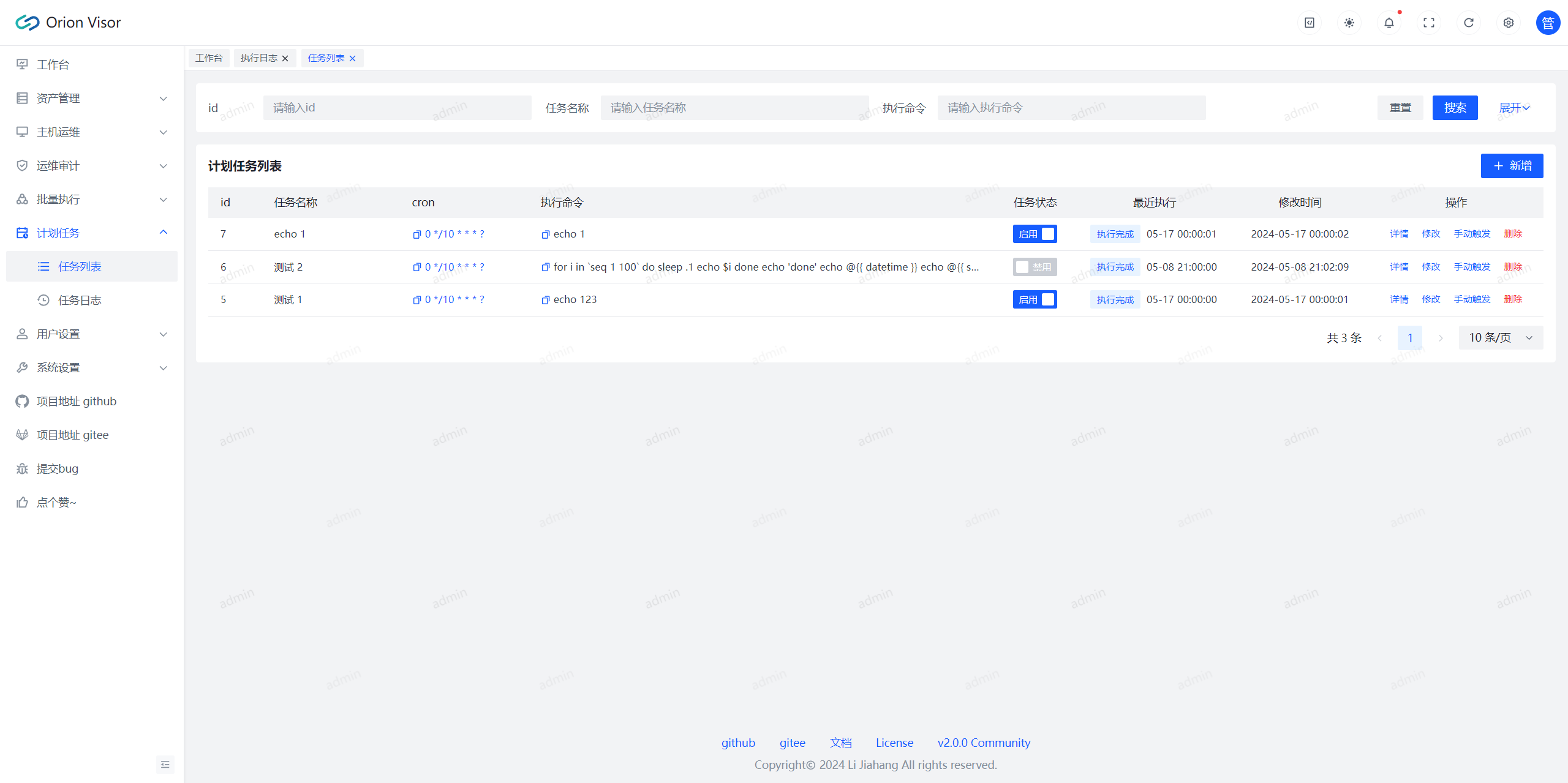Enable the 测试 2 task switch
Viewport: 1568px width, 783px height.
[1035, 267]
